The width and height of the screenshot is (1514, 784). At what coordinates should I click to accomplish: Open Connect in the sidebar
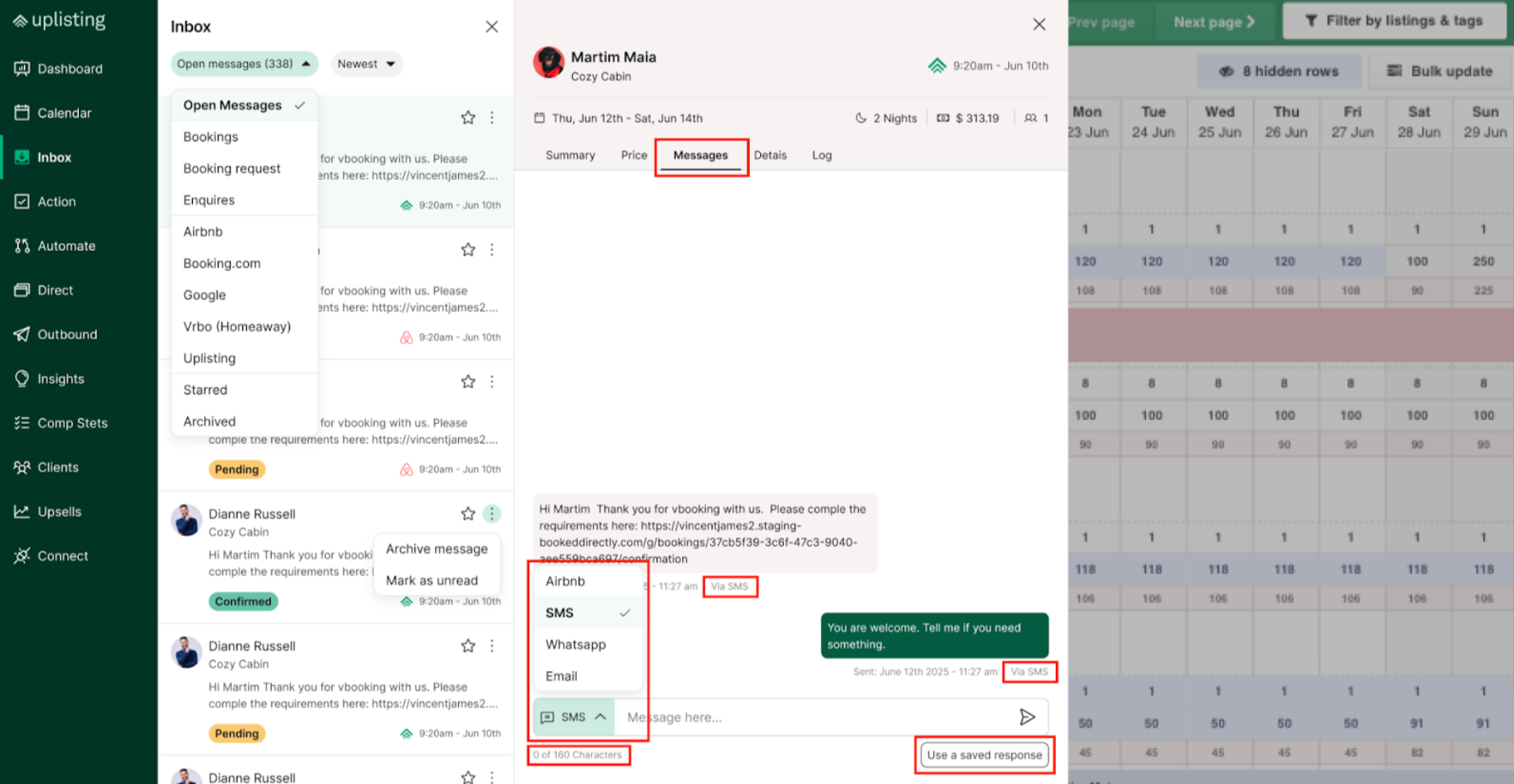[52, 556]
